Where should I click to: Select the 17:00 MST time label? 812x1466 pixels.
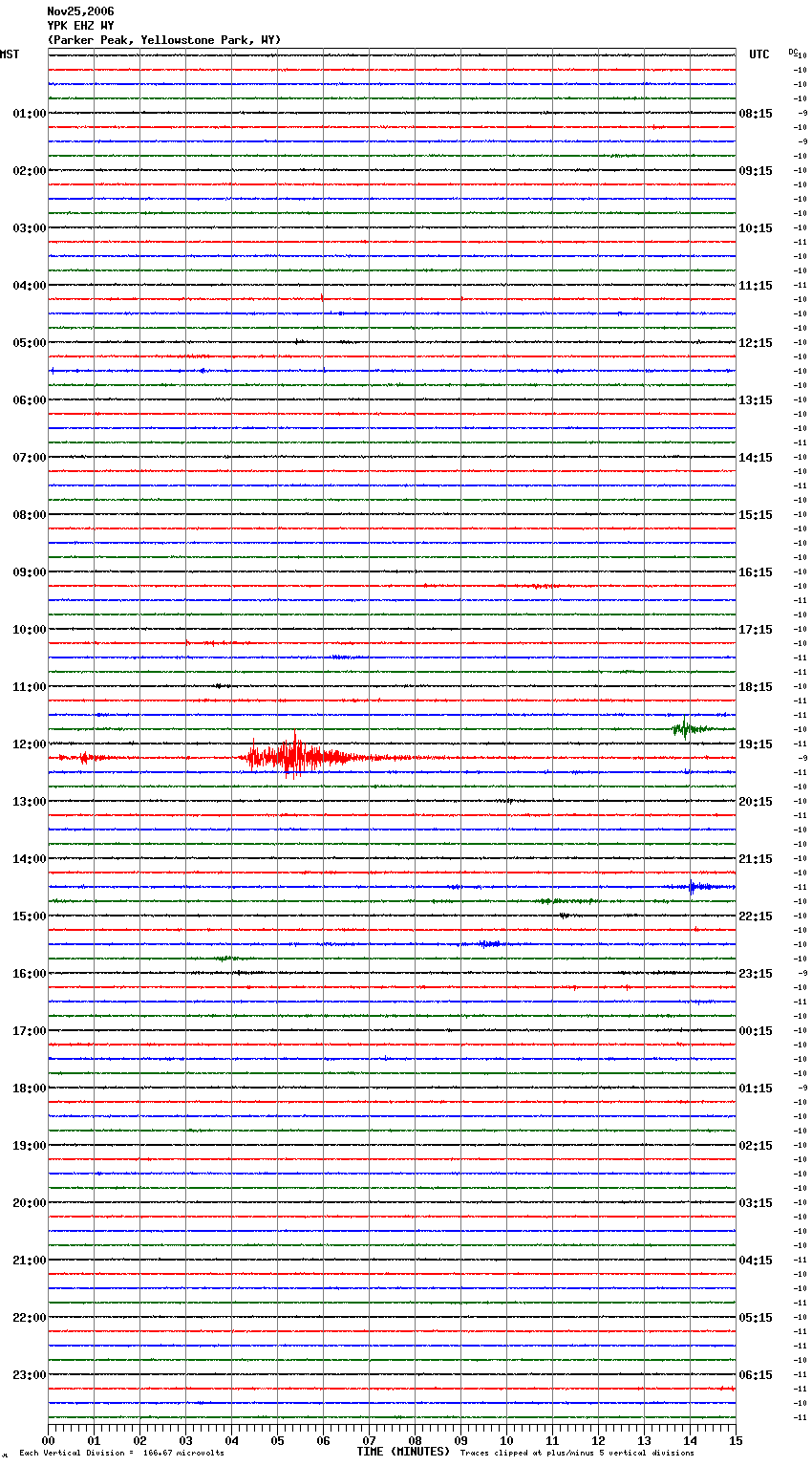pos(29,1031)
